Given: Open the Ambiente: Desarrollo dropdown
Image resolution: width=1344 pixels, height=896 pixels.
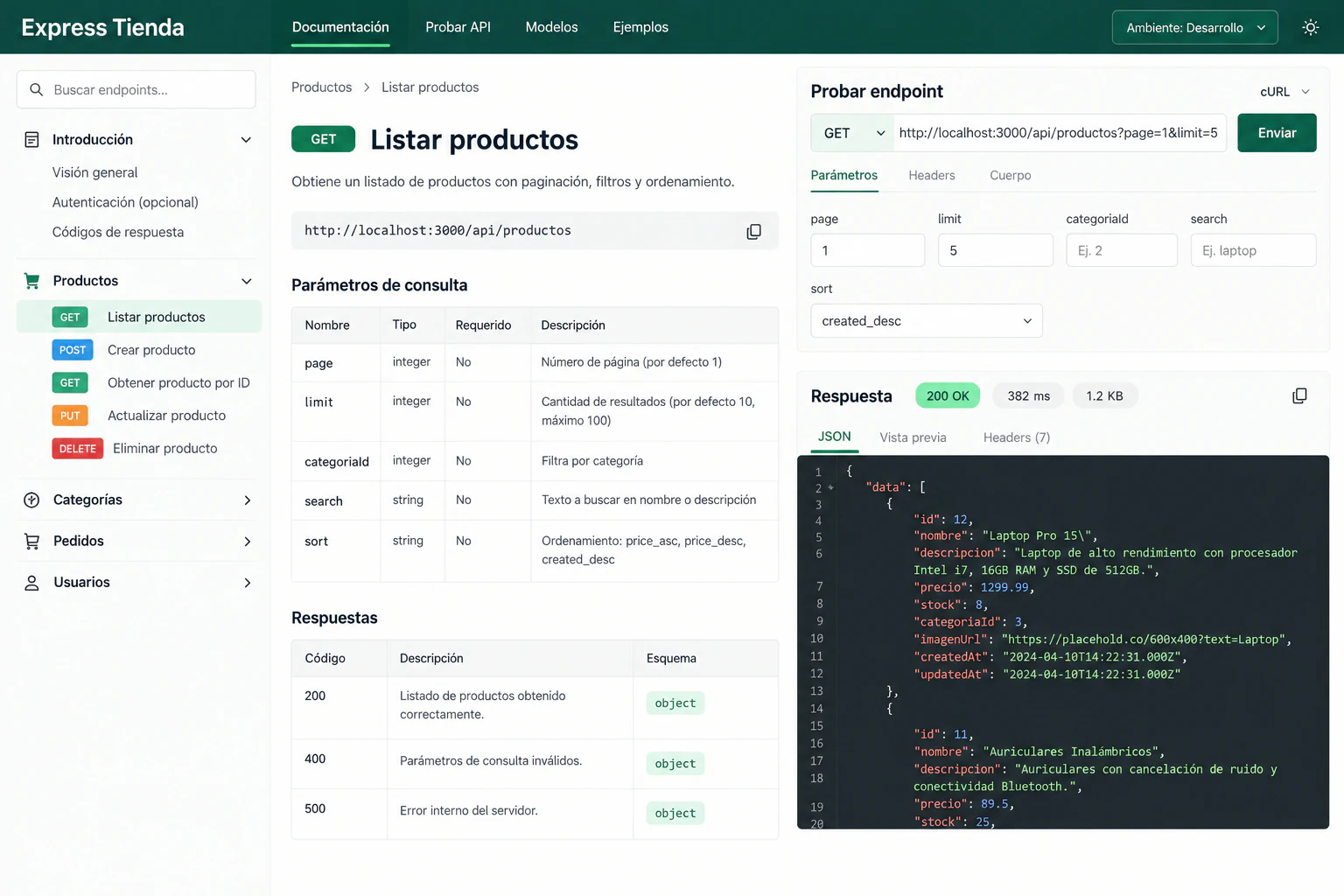Looking at the screenshot, I should [x=1194, y=27].
